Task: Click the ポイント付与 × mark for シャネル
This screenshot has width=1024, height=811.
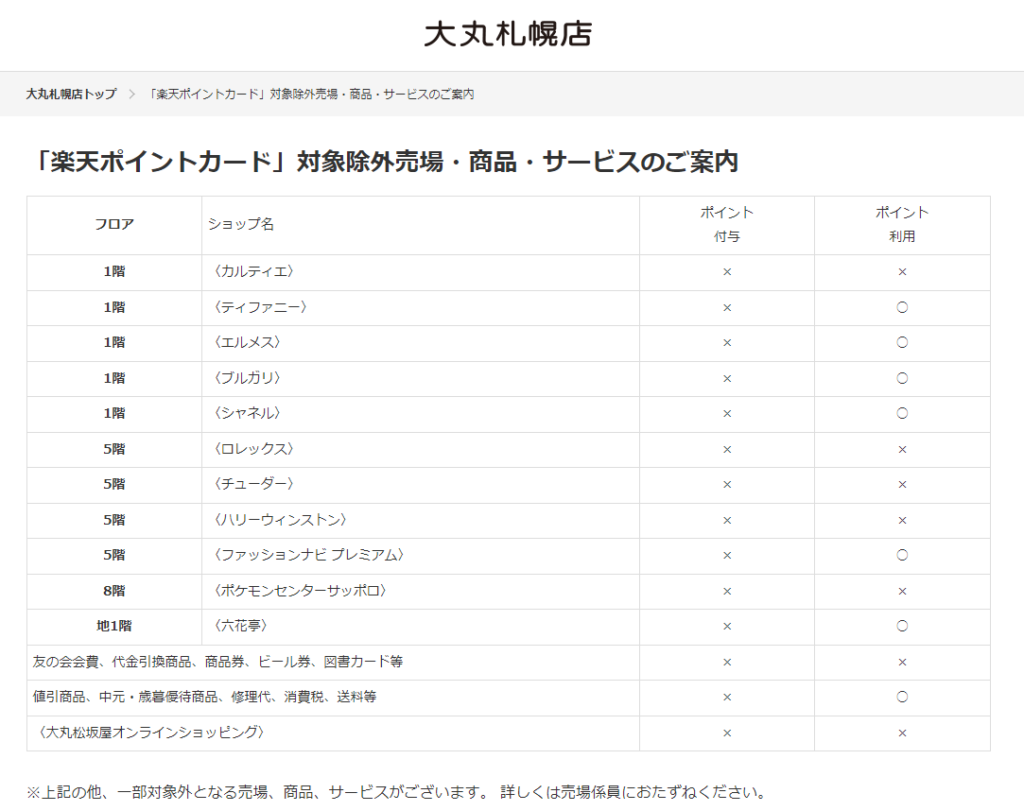Action: pos(727,413)
